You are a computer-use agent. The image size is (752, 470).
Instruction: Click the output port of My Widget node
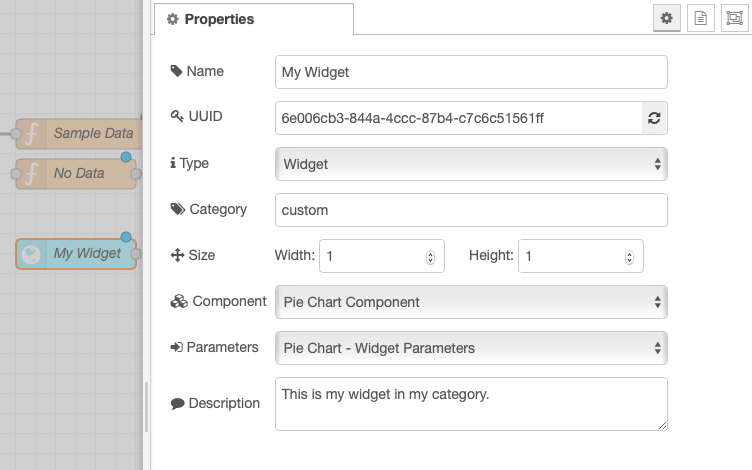tap(136, 254)
